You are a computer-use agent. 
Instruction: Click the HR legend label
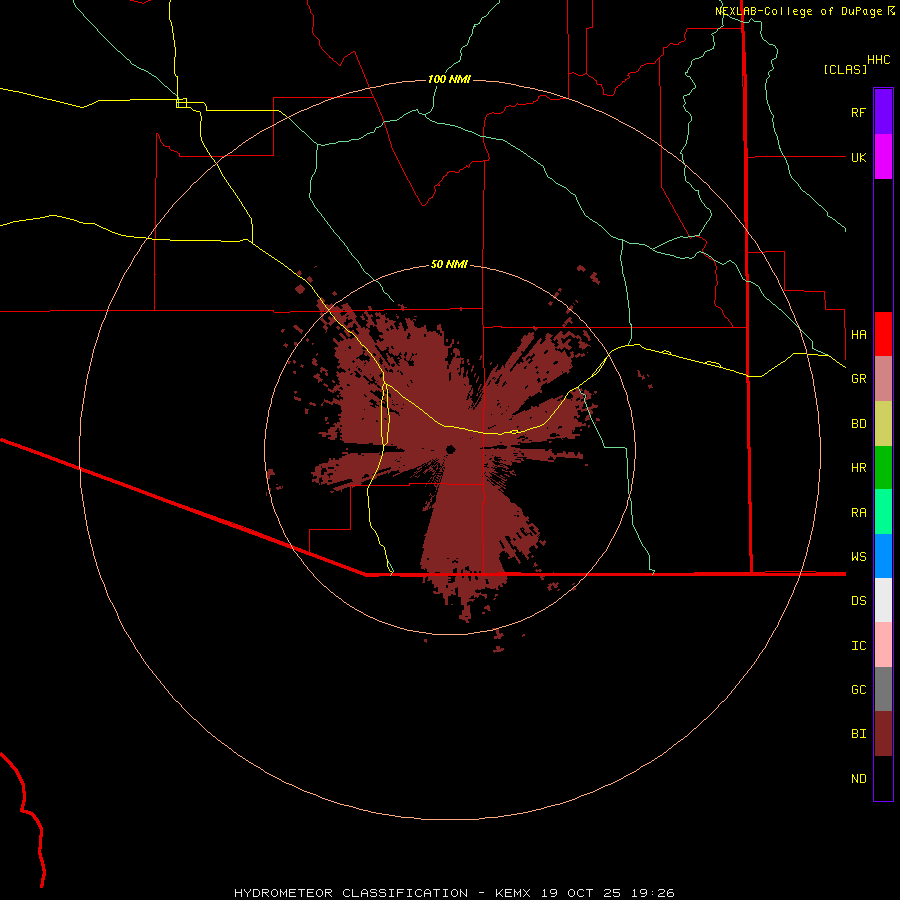tap(858, 468)
